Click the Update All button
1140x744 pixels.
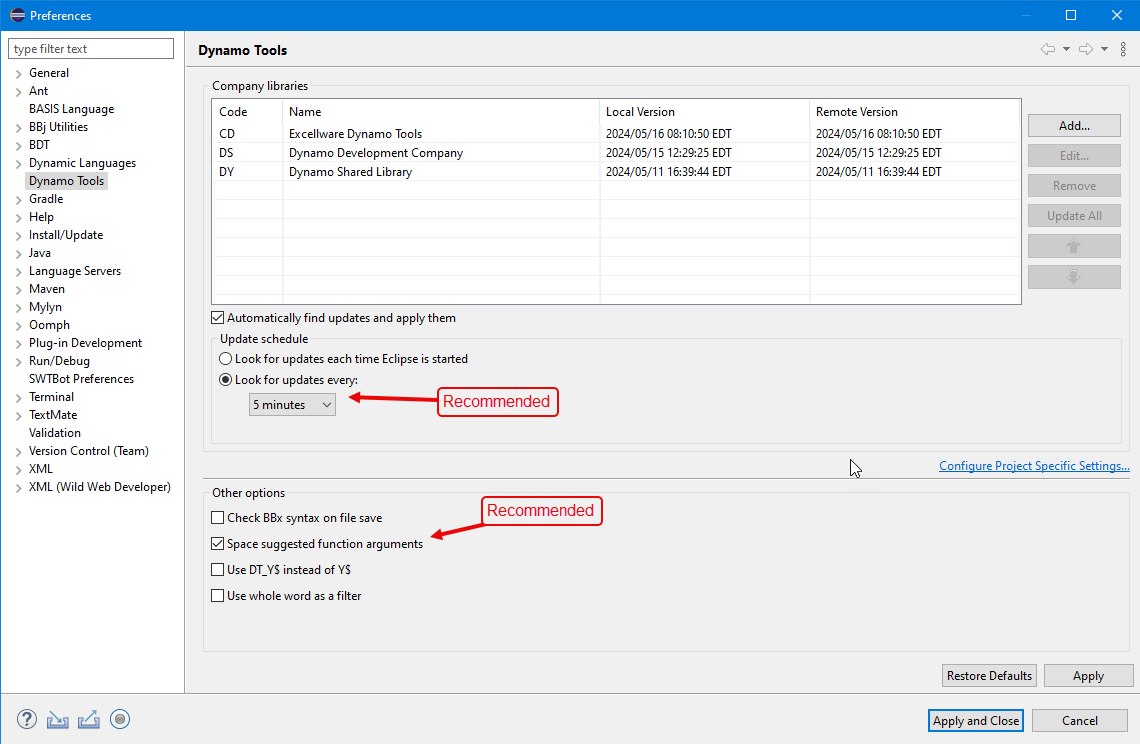1074,216
